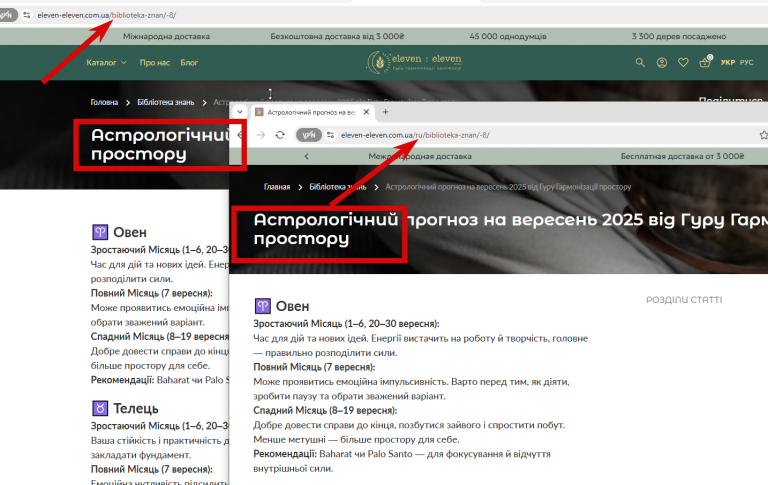768x485 pixels.
Task: Open site info icon beside ru URL
Action: pyautogui.click(x=331, y=135)
